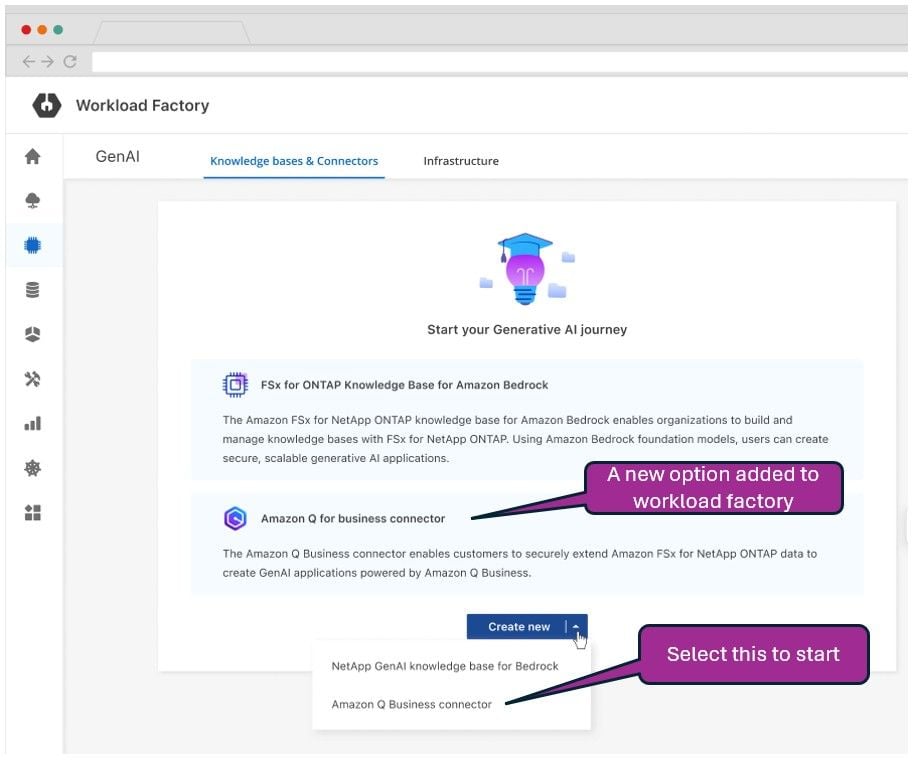913x760 pixels.
Task: Click the GenAI page title
Action: [x=118, y=156]
